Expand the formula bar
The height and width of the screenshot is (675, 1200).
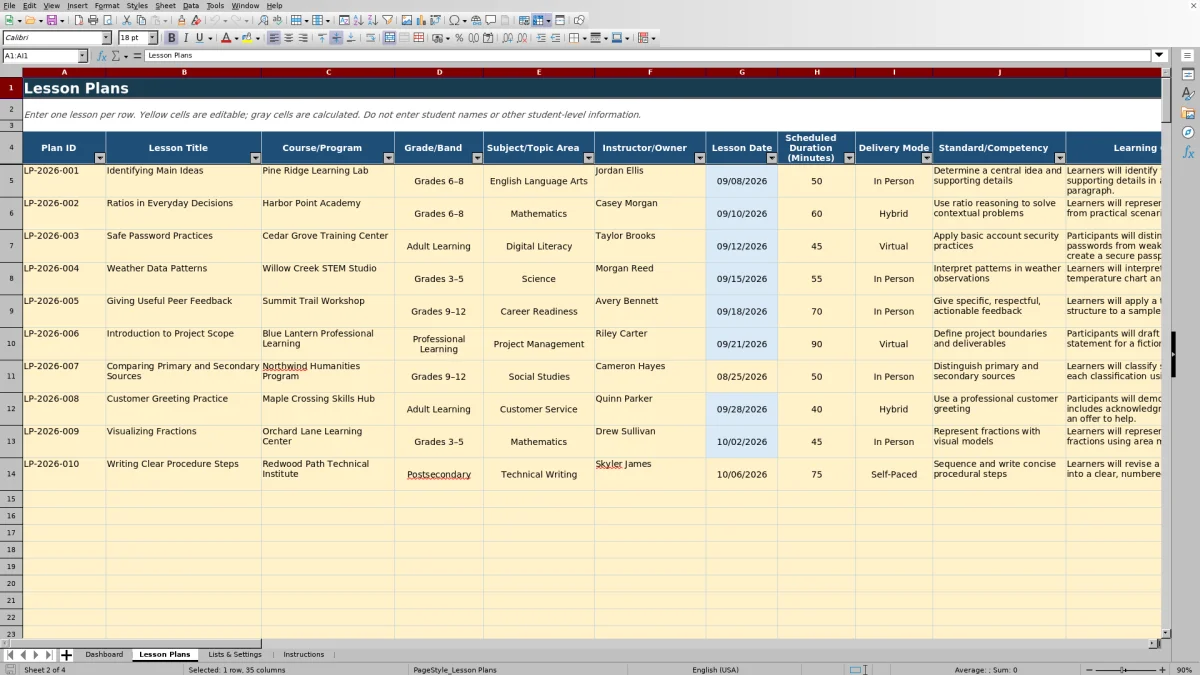(1159, 56)
